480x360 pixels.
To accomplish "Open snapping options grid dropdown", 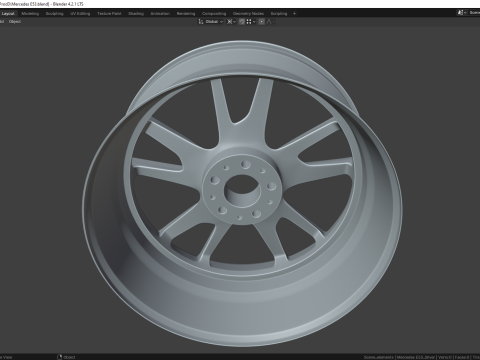I will (x=251, y=22).
